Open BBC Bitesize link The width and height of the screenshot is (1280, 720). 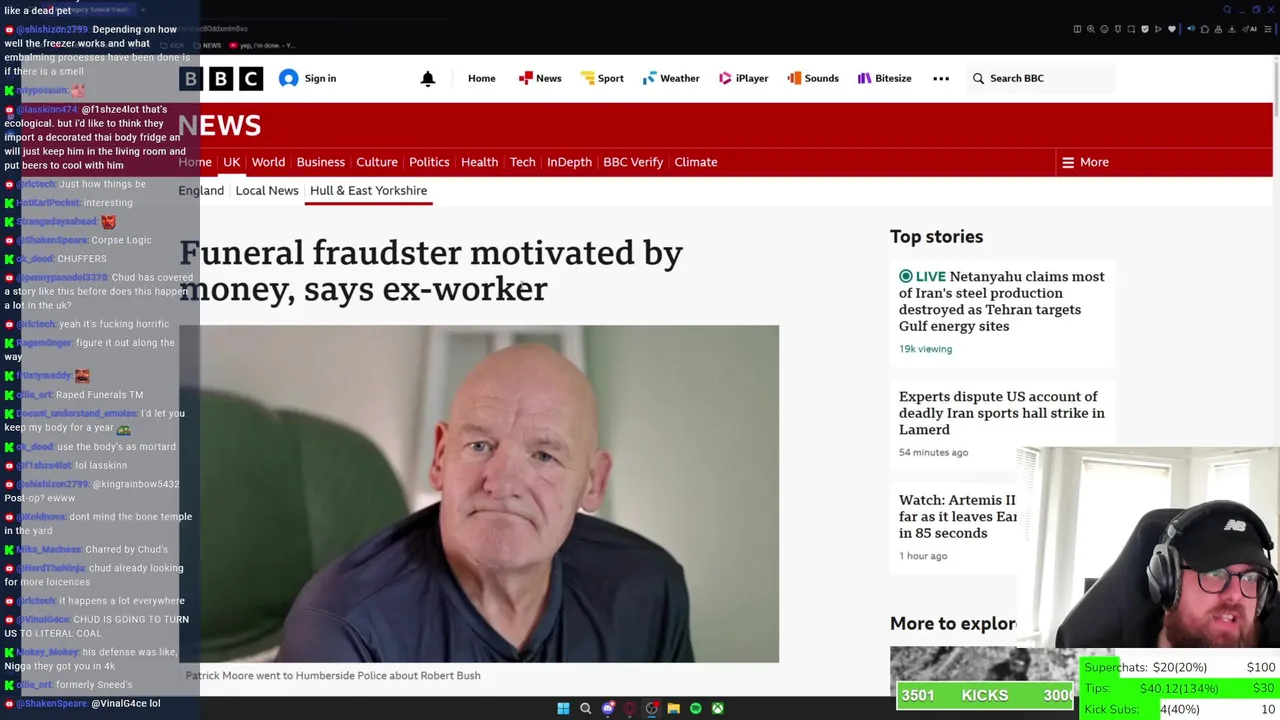(884, 78)
